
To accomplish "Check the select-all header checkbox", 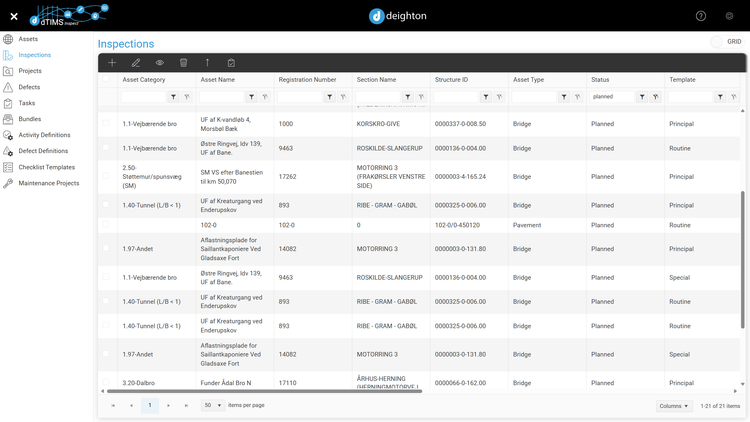I will pos(106,79).
